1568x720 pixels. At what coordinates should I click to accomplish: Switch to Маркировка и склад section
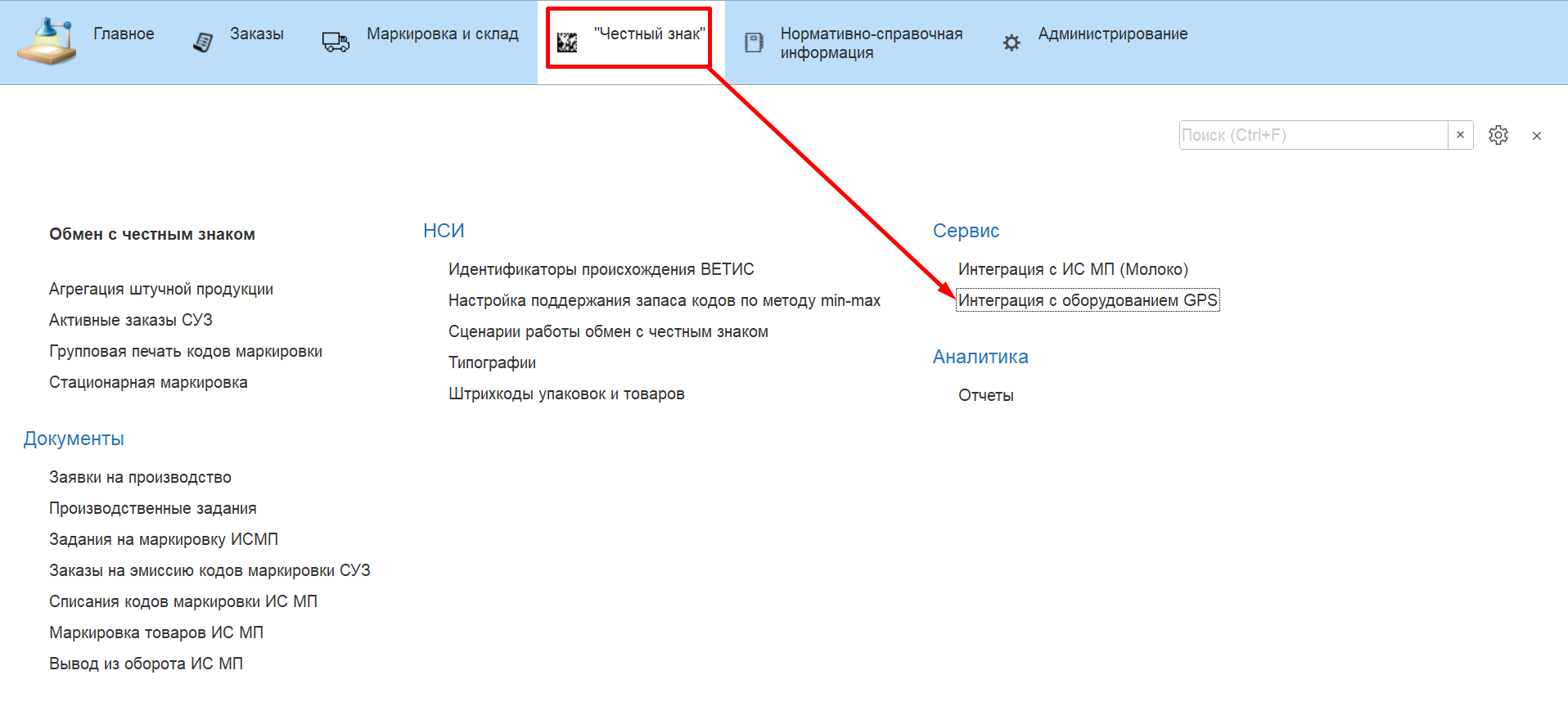(x=443, y=34)
